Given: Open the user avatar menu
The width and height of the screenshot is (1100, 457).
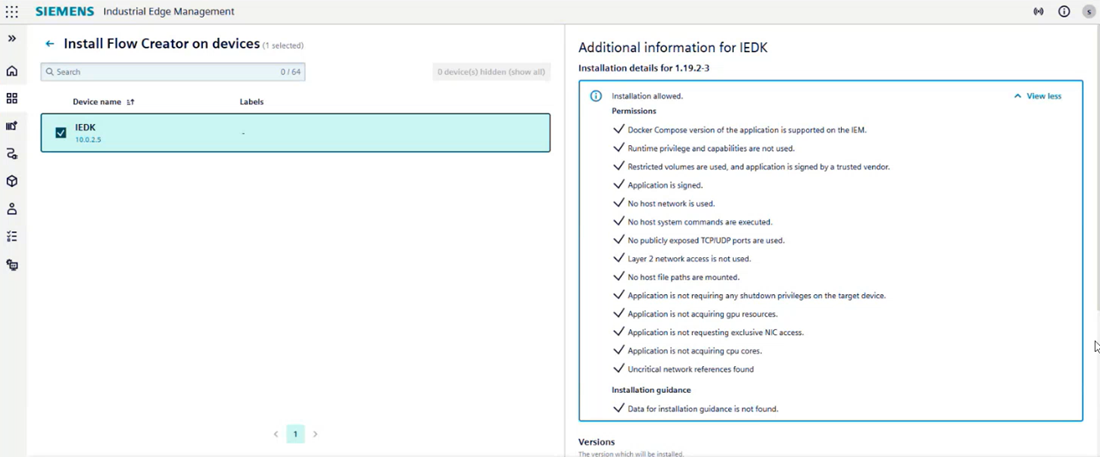Looking at the screenshot, I should click(1089, 12).
